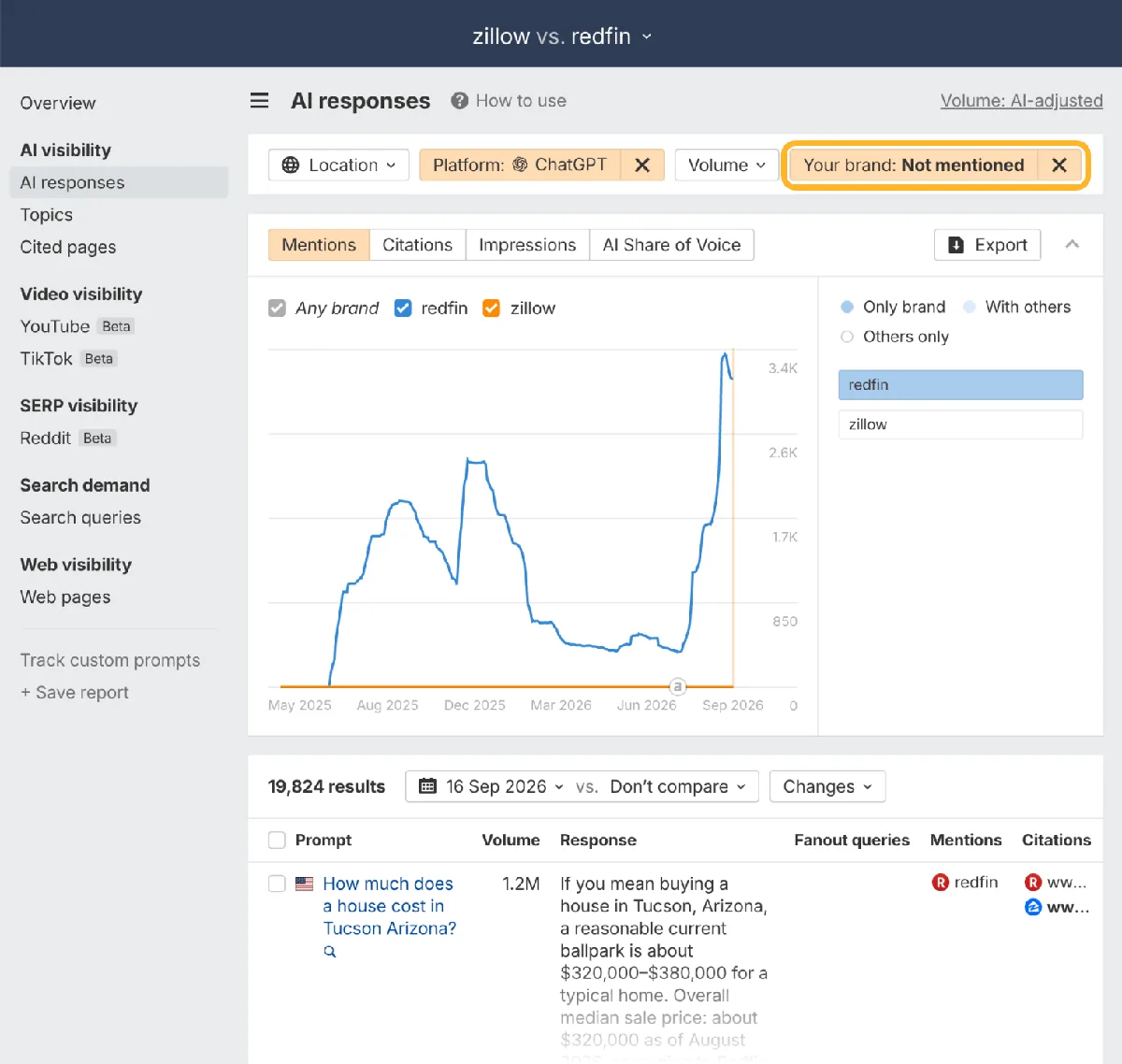1122x1064 pixels.
Task: Click the ChatGPT logo in Platform filter
Action: (520, 165)
